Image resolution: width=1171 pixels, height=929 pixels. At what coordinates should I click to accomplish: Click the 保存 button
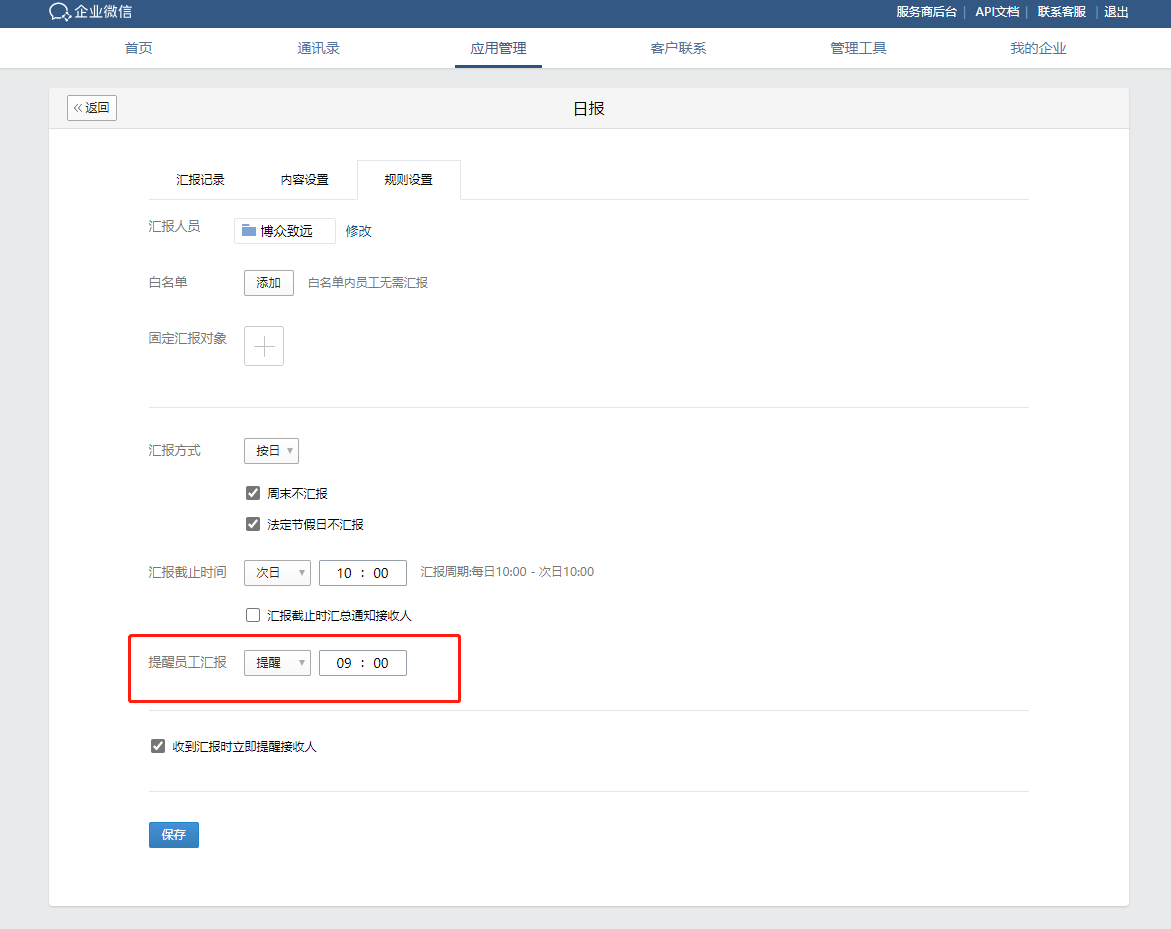(173, 834)
